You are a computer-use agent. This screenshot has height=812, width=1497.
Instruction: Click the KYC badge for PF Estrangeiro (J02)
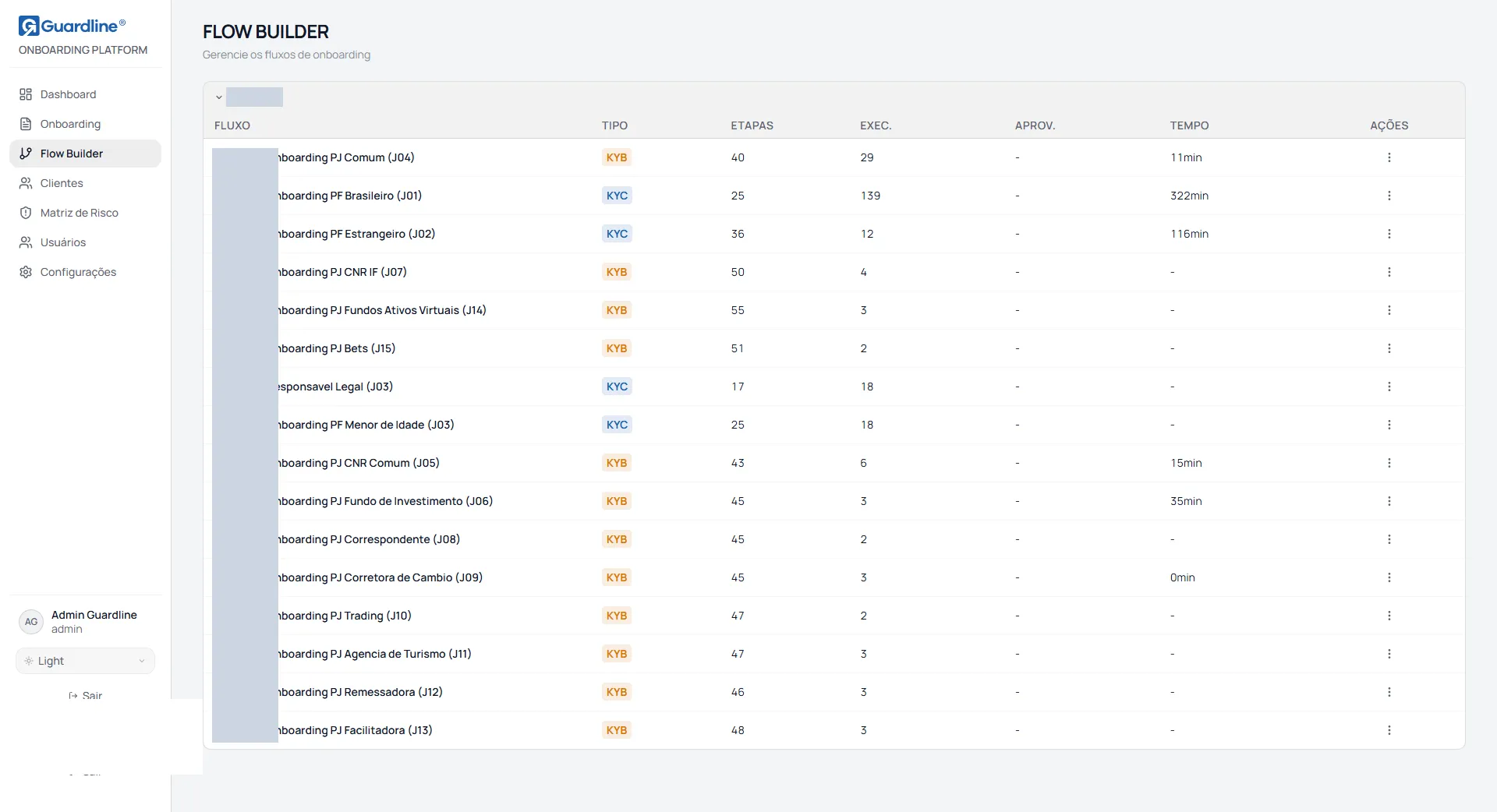(x=617, y=234)
